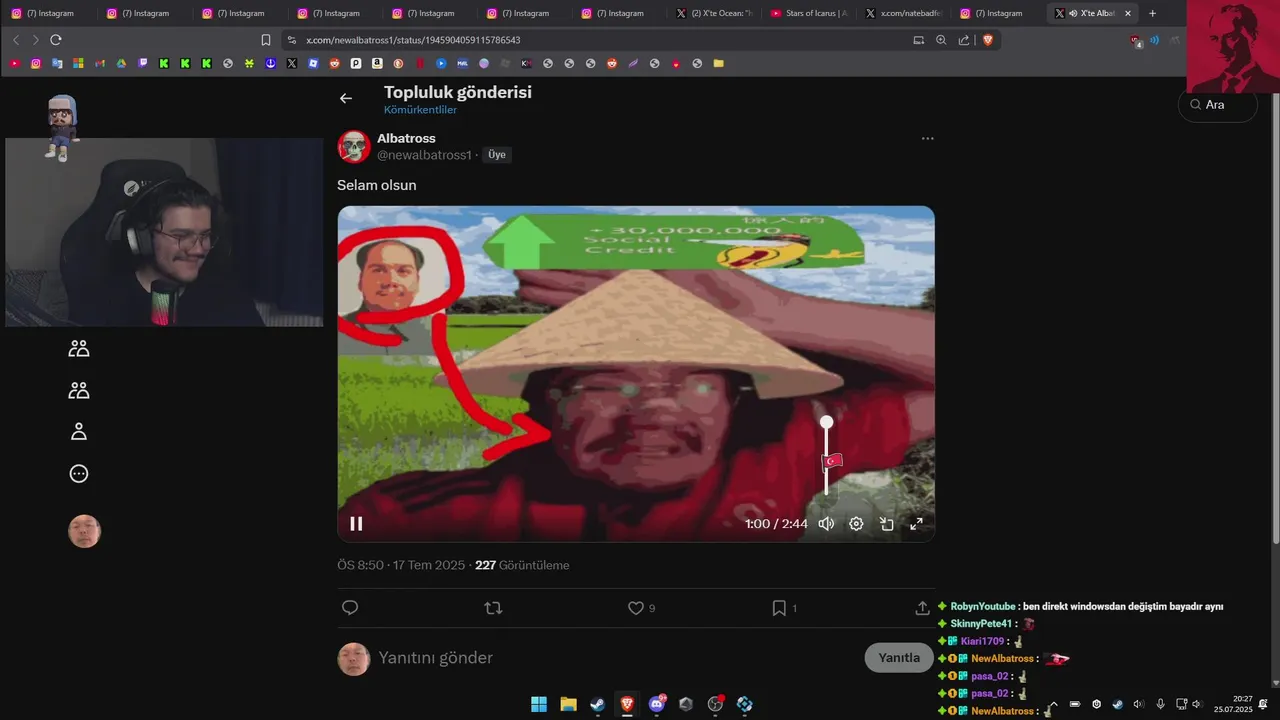The width and height of the screenshot is (1280, 720).
Task: Click the URL in the address bar
Action: point(413,40)
